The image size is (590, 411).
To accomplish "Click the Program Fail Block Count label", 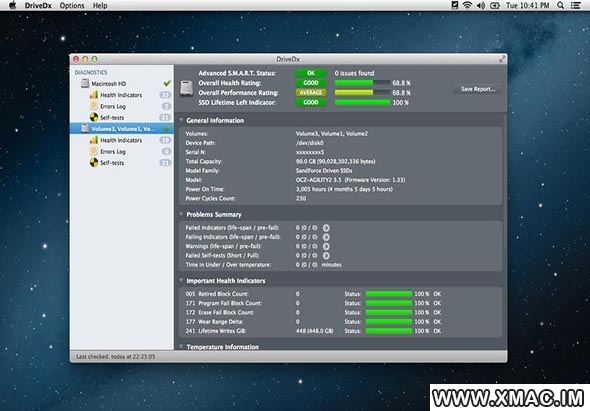I will [x=230, y=303].
